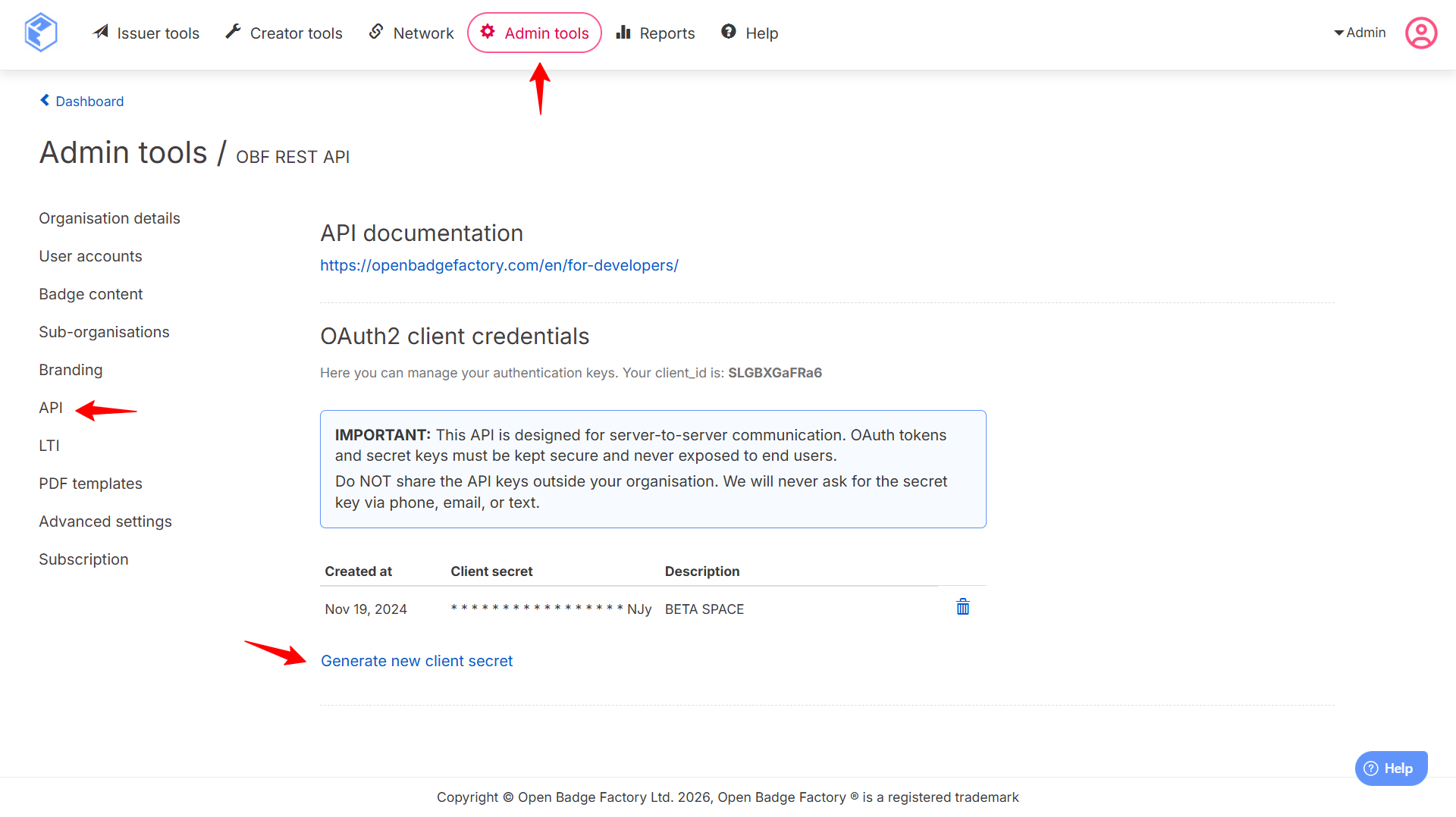Open the Reports menu
Viewport: 1456px width, 817px height.
click(x=656, y=33)
